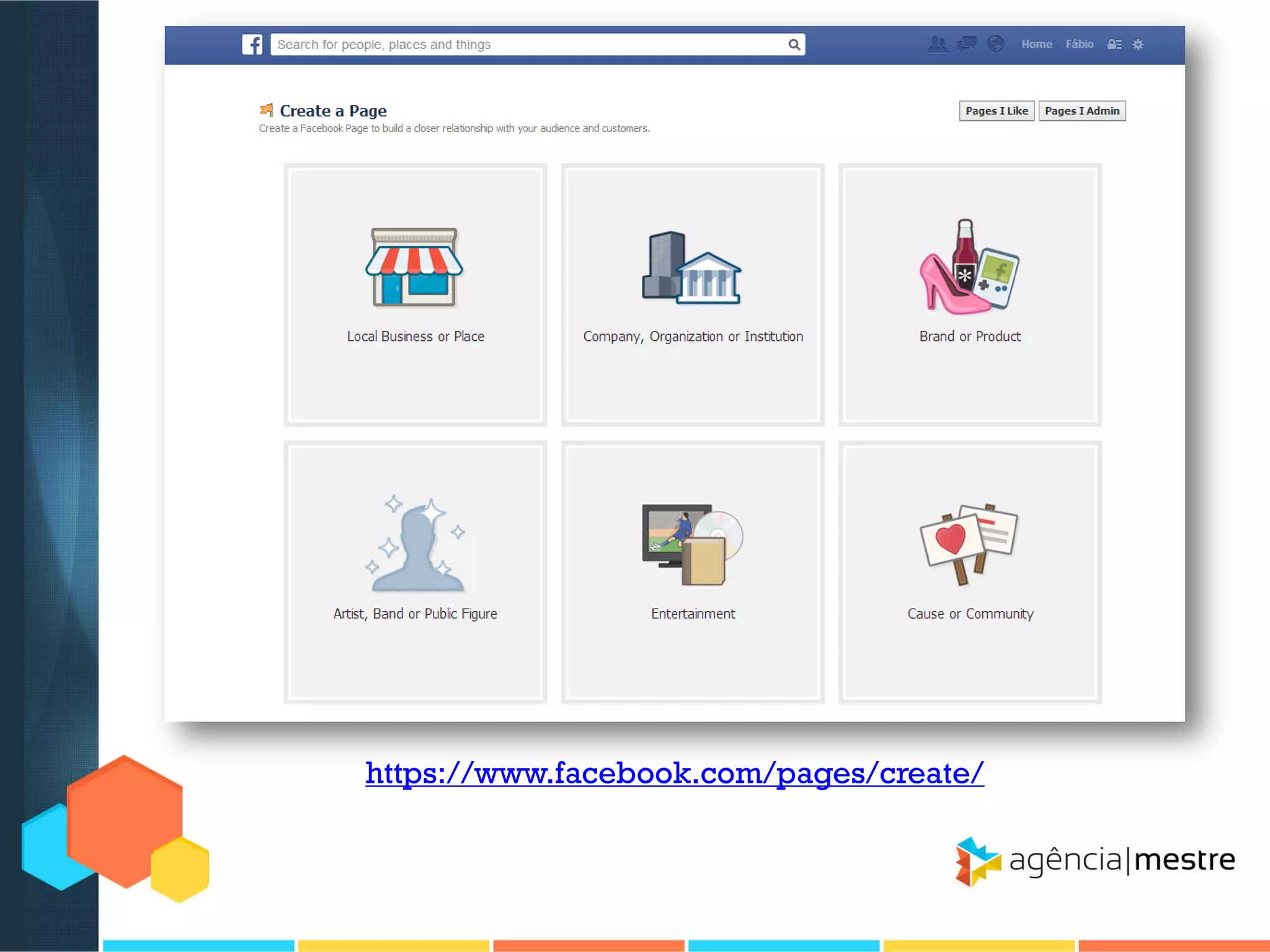Image resolution: width=1270 pixels, height=952 pixels.
Task: Open the settings gear icon
Action: [x=1138, y=45]
